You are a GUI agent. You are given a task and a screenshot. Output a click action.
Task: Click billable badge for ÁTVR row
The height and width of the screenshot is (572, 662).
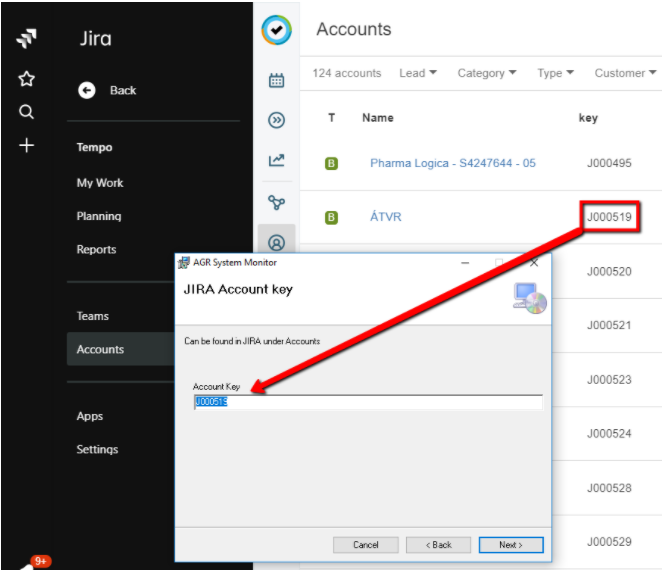tap(331, 217)
